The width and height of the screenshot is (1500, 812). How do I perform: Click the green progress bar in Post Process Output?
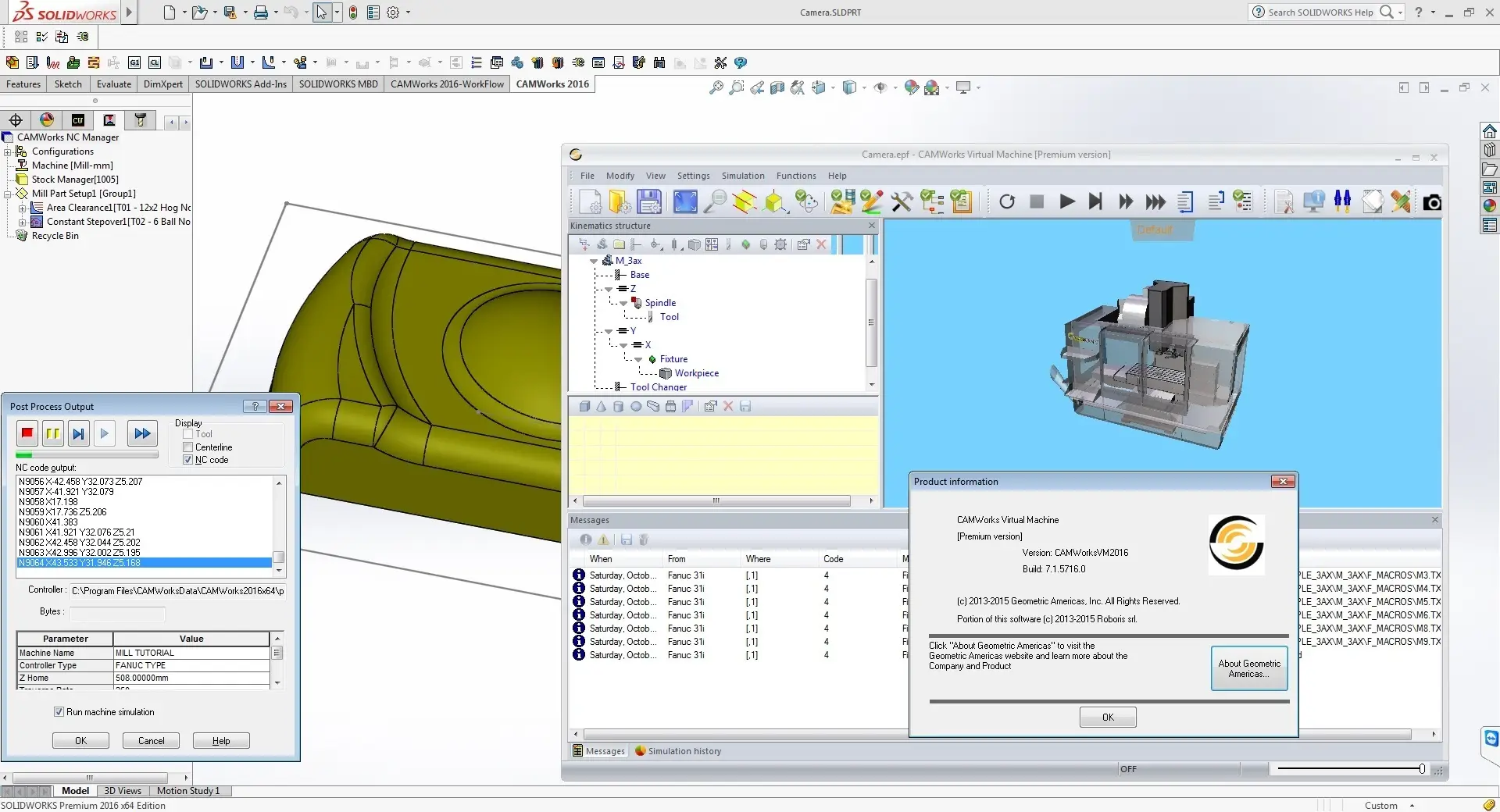pos(87,454)
